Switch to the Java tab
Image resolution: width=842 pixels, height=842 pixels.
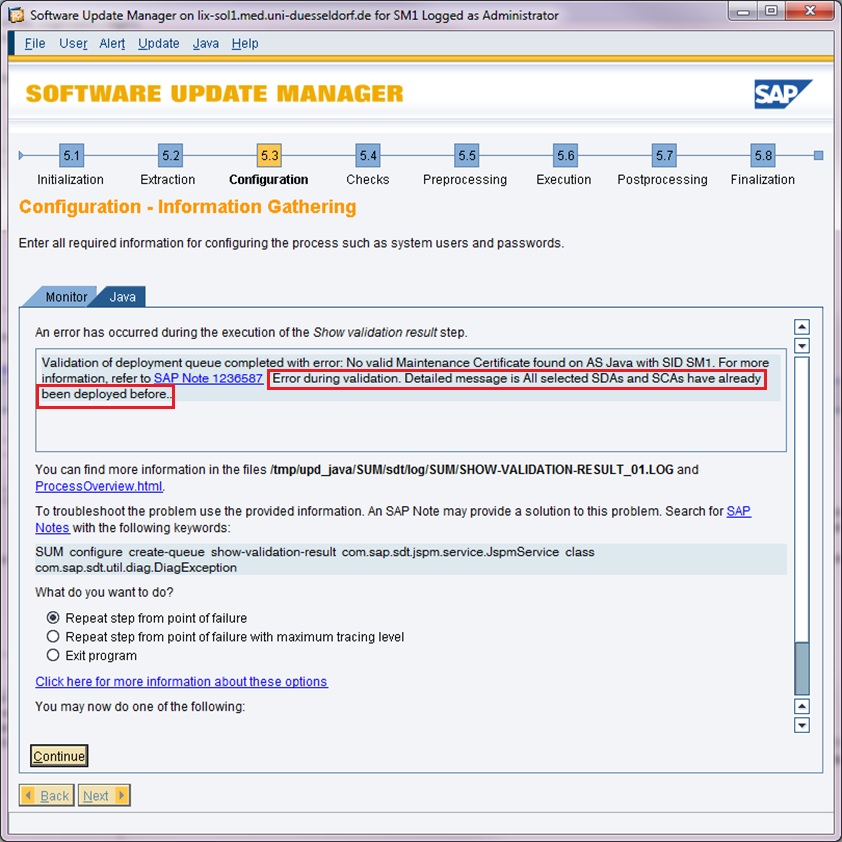coord(122,297)
